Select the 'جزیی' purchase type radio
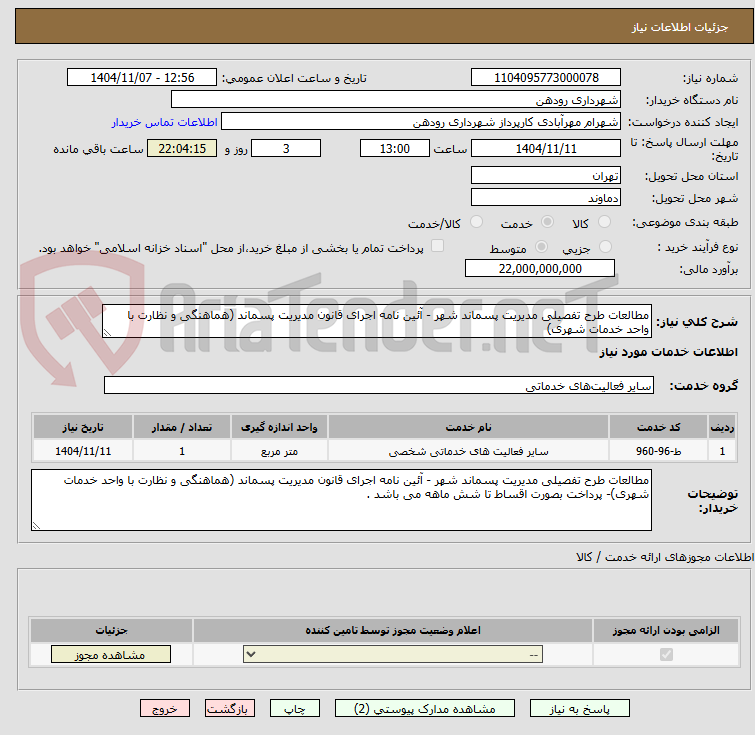 [605, 247]
